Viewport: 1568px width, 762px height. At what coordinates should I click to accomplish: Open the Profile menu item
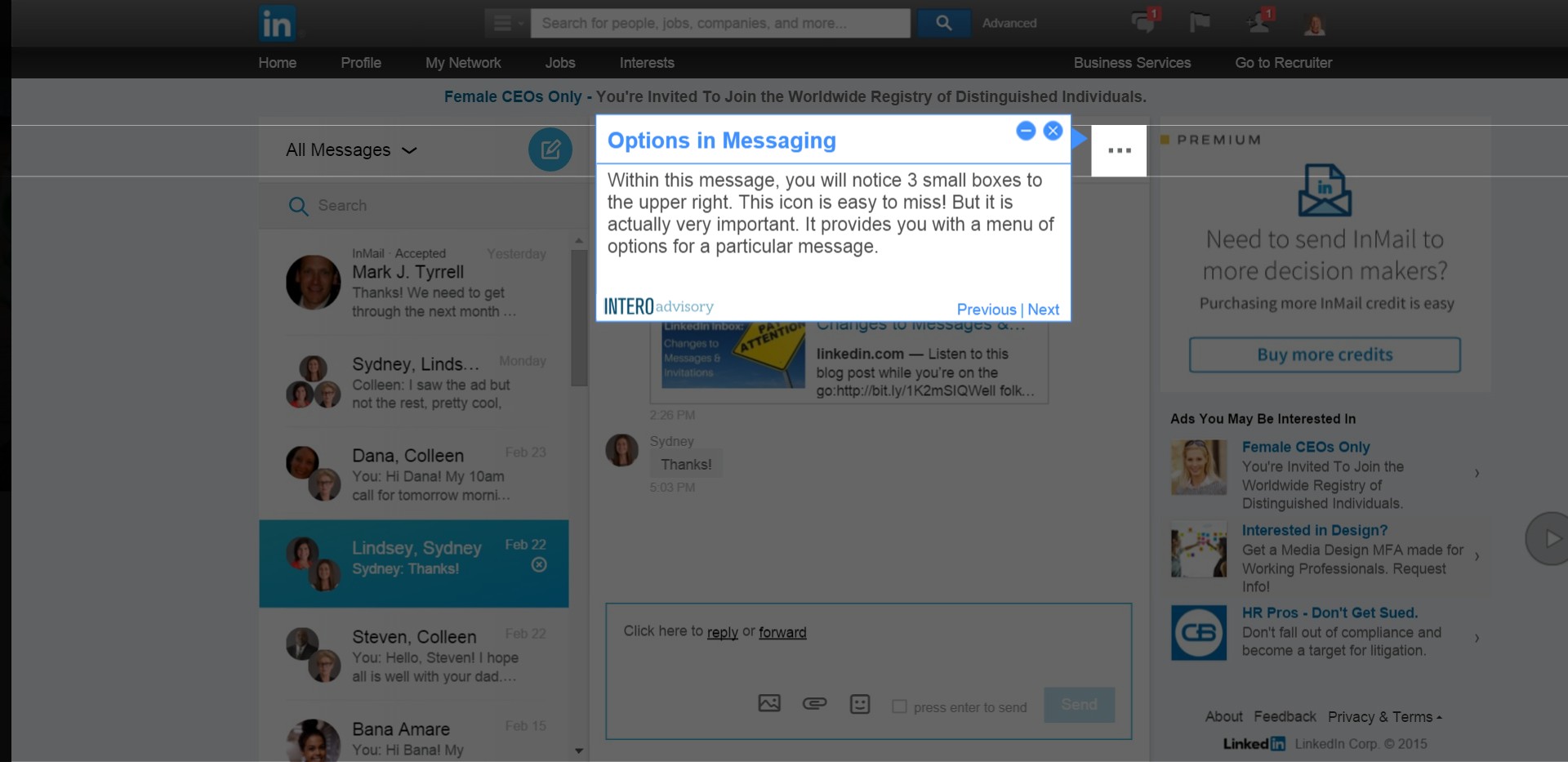[361, 63]
